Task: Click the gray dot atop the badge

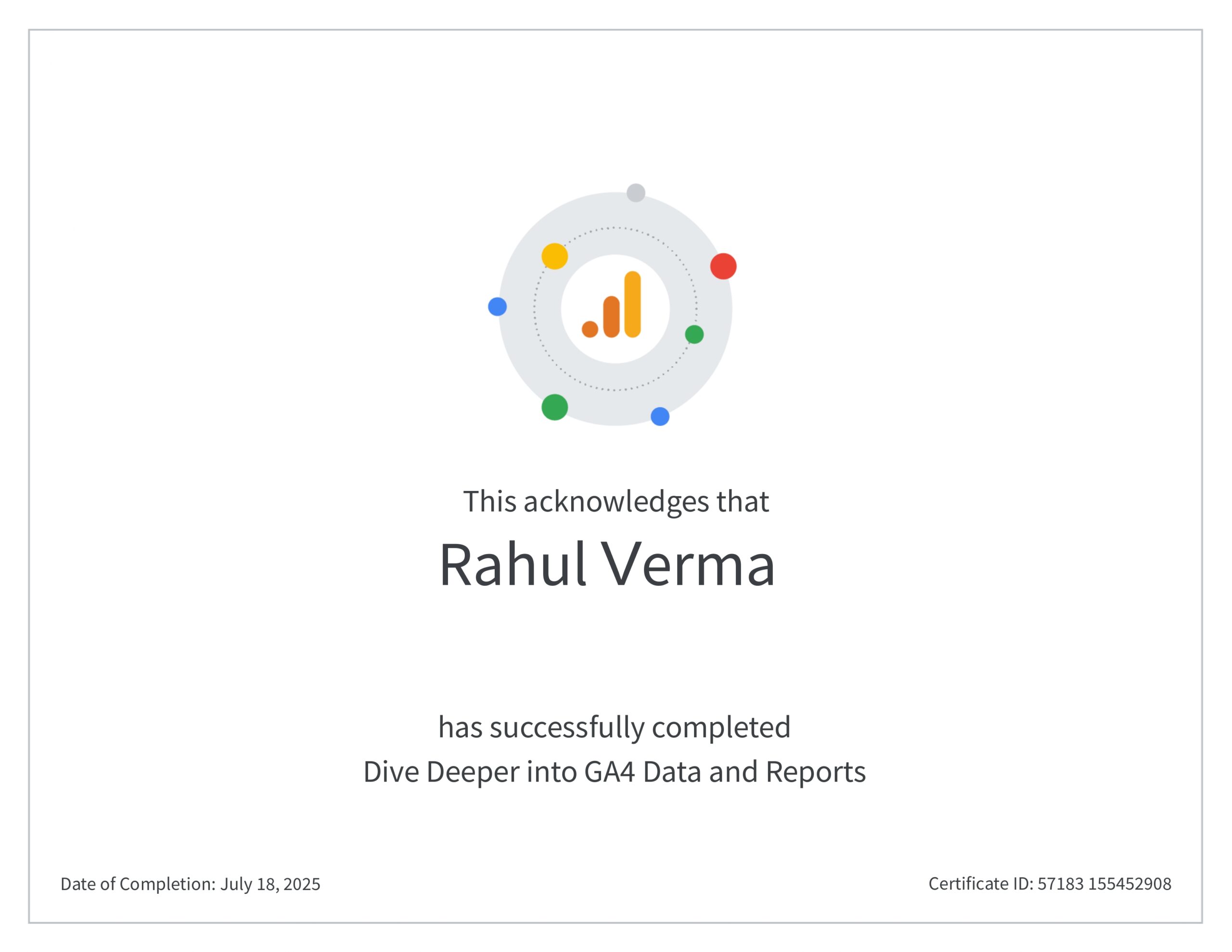Action: (636, 193)
